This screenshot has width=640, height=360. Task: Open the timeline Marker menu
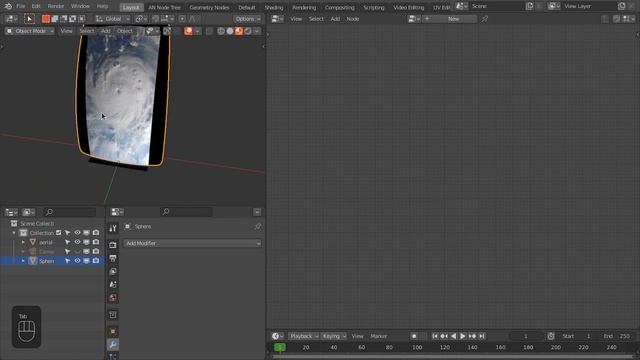378,336
